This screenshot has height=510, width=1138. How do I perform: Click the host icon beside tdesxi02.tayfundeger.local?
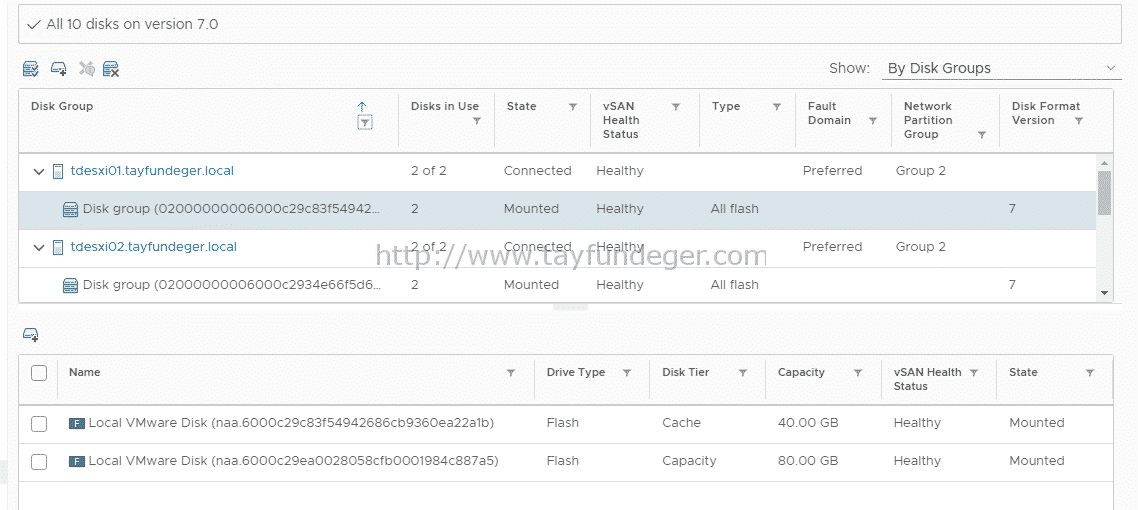pyautogui.click(x=58, y=247)
